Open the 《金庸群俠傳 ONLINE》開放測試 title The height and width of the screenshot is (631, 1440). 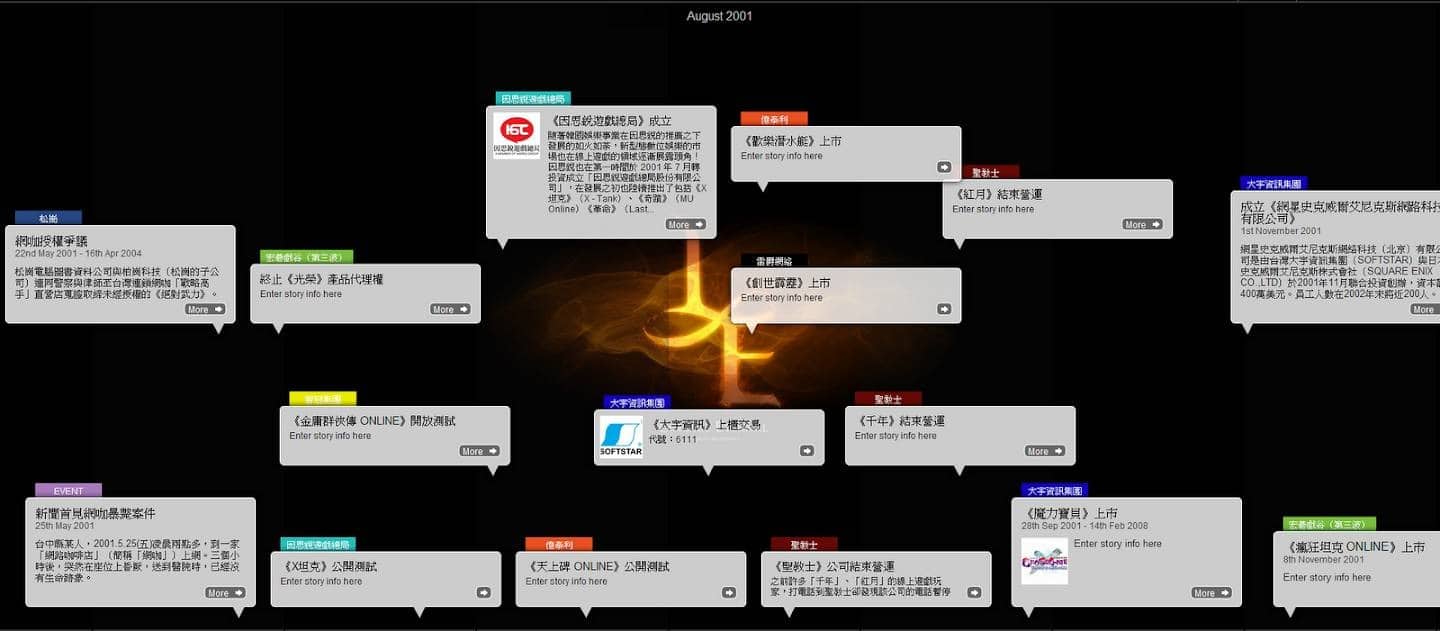tap(372, 421)
